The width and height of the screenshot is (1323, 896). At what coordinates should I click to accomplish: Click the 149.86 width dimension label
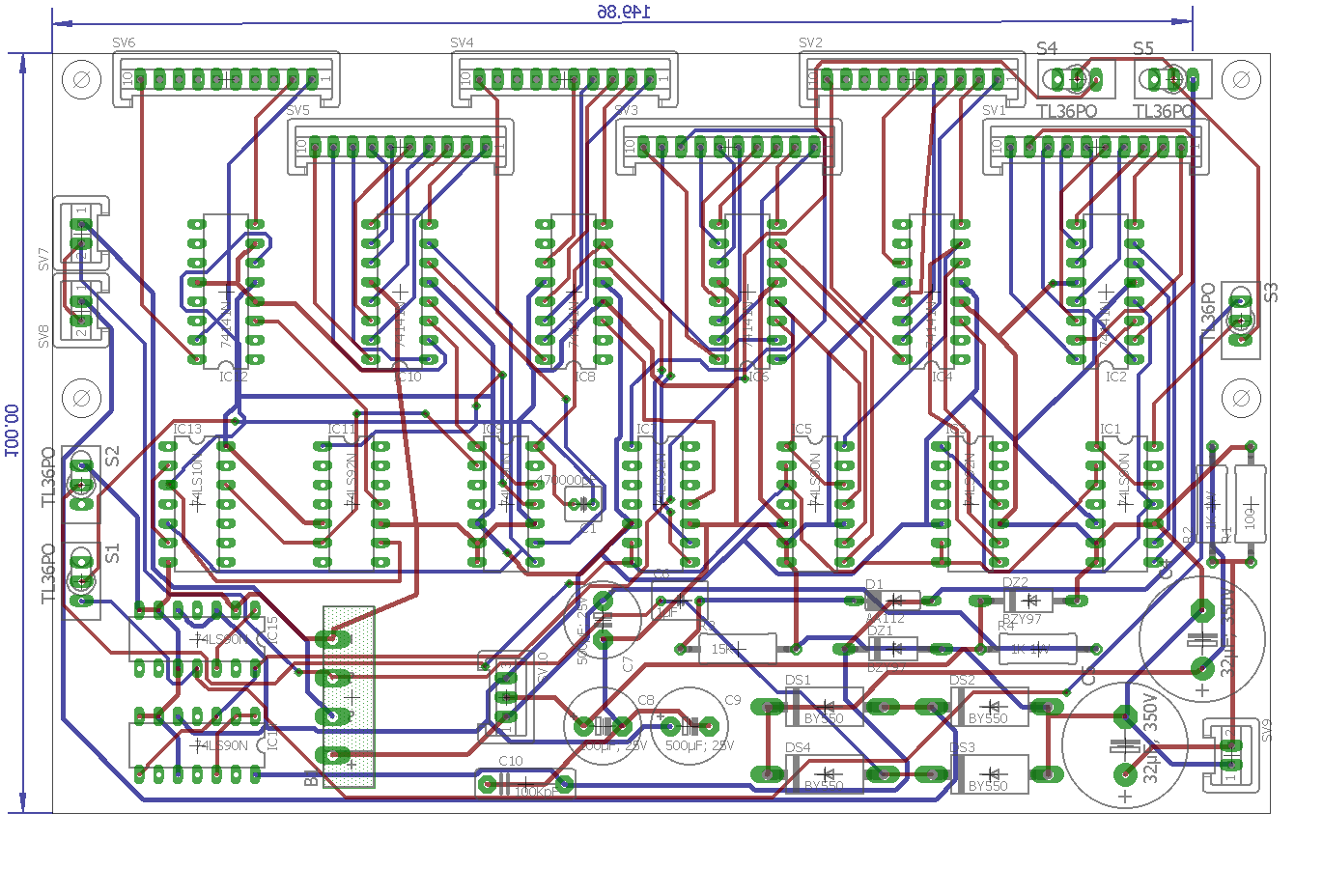[623, 12]
